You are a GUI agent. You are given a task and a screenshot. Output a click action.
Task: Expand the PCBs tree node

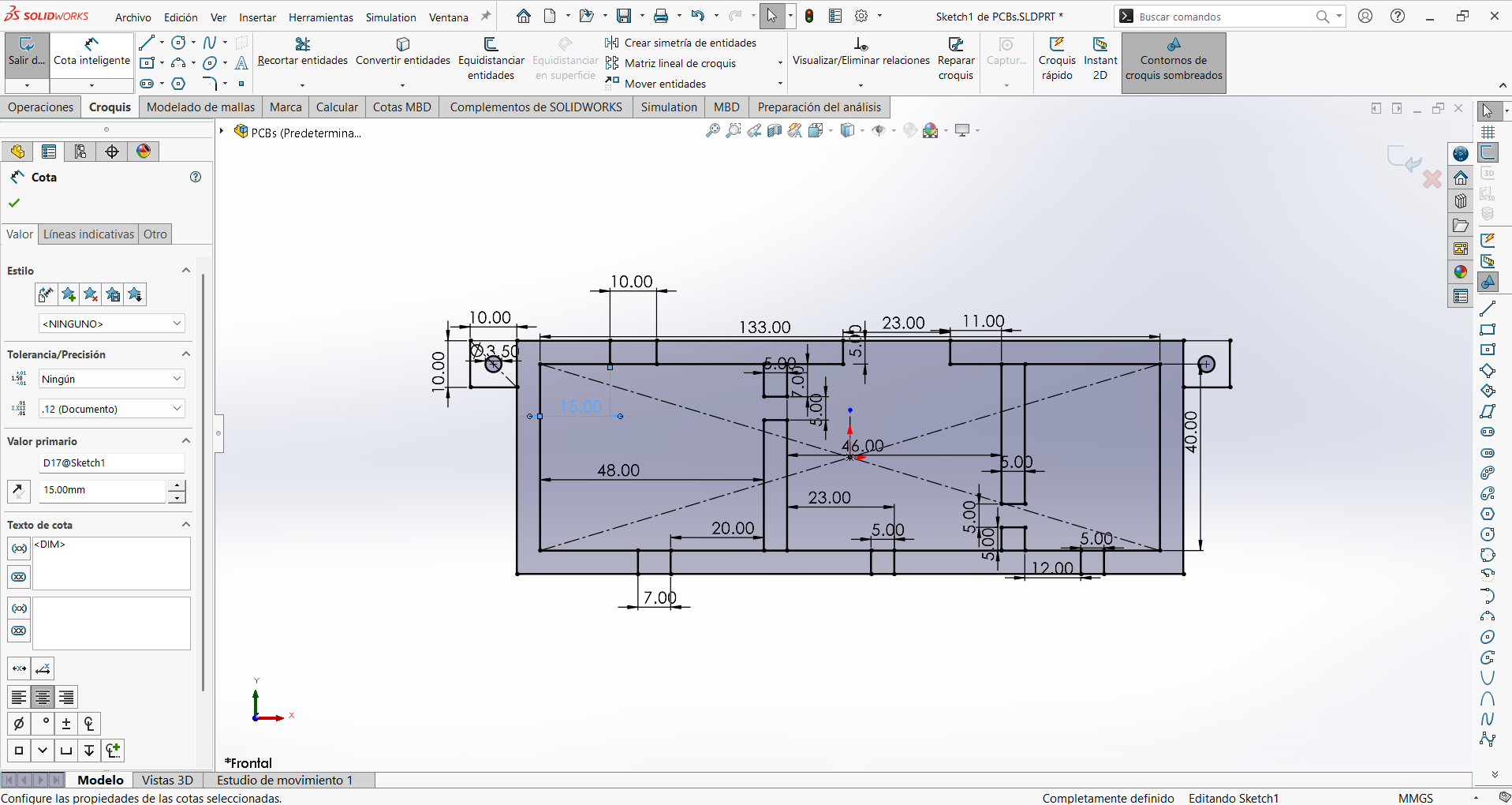pos(222,131)
